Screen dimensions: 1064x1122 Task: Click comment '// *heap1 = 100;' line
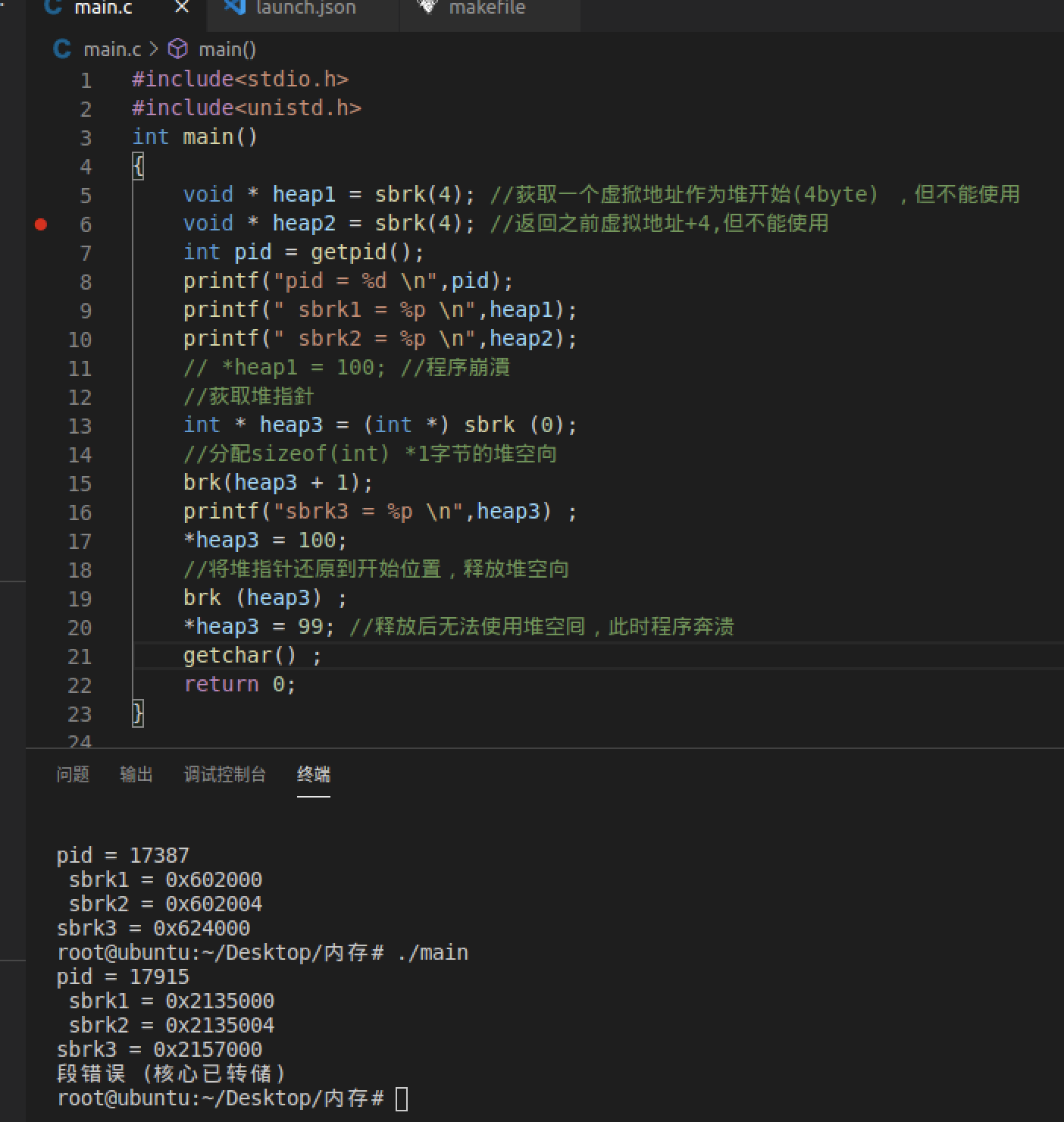click(346, 367)
